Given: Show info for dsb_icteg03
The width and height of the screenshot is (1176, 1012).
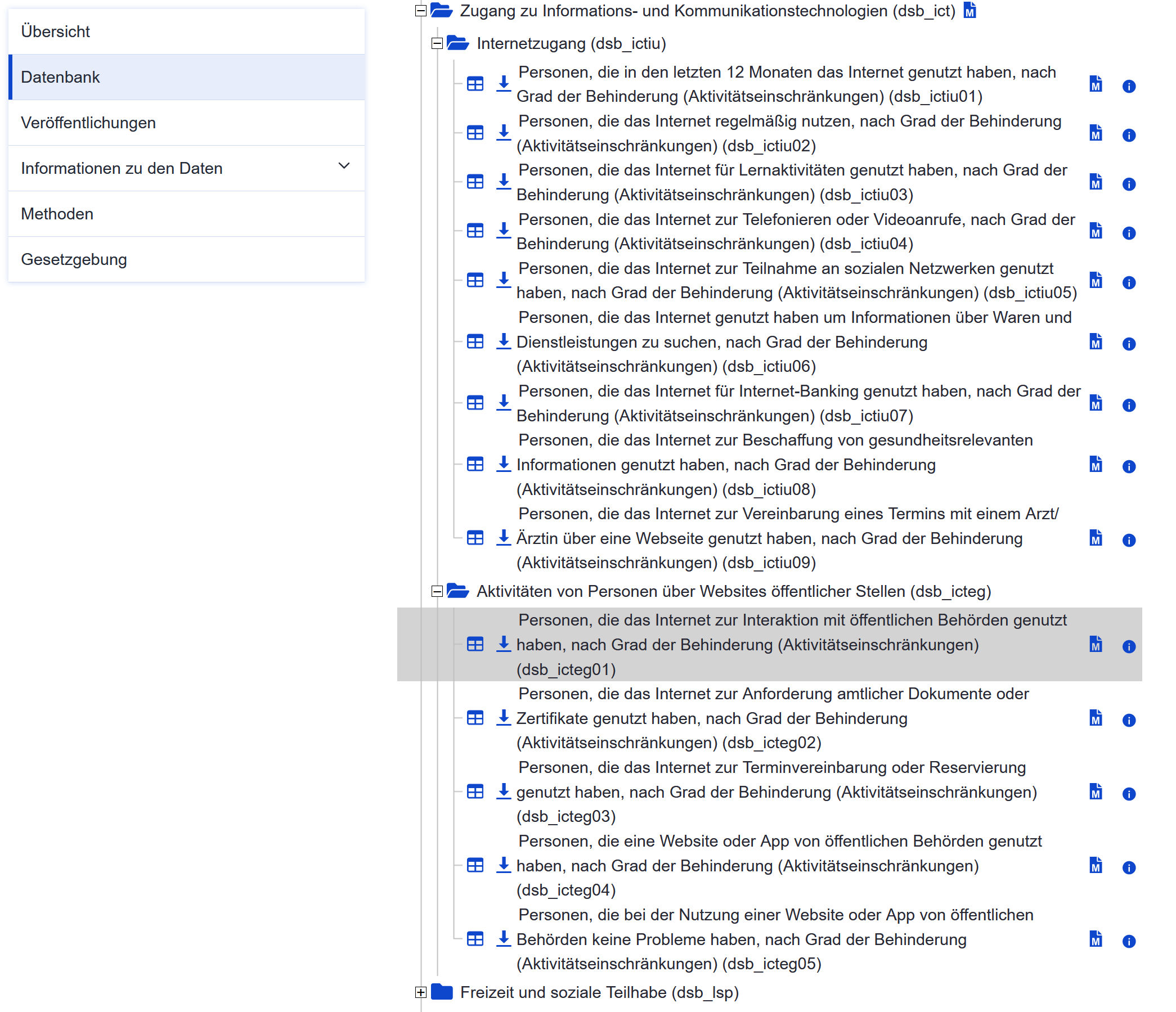Looking at the screenshot, I should (1129, 794).
